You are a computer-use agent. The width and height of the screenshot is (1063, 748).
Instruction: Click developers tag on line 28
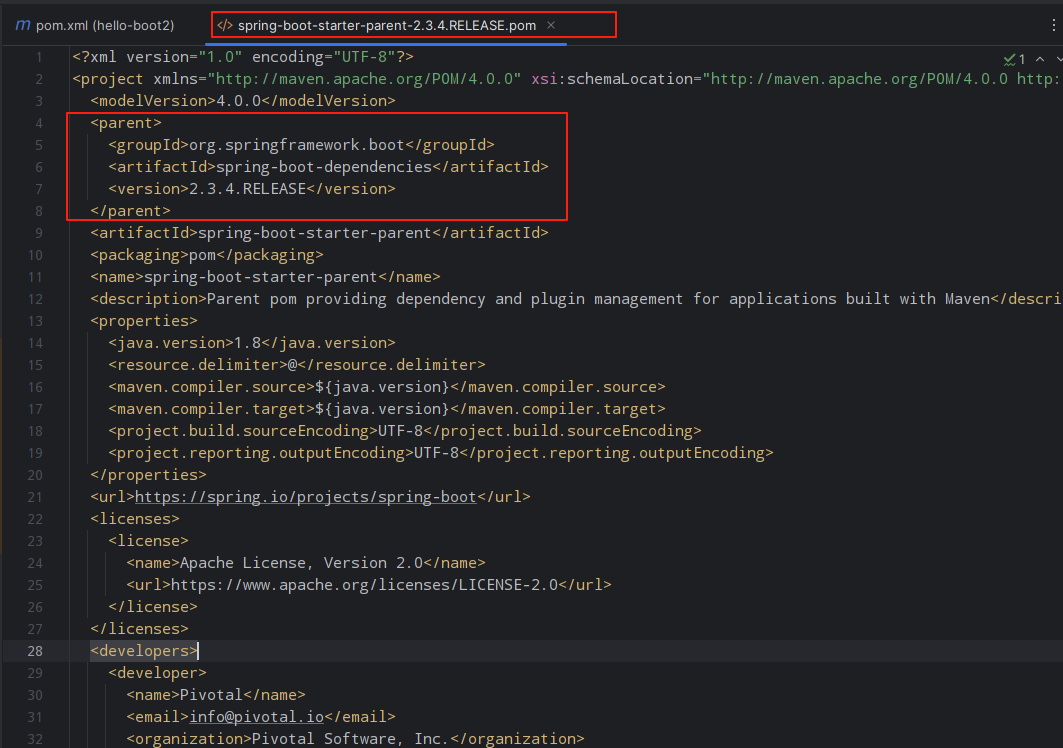[x=144, y=651]
